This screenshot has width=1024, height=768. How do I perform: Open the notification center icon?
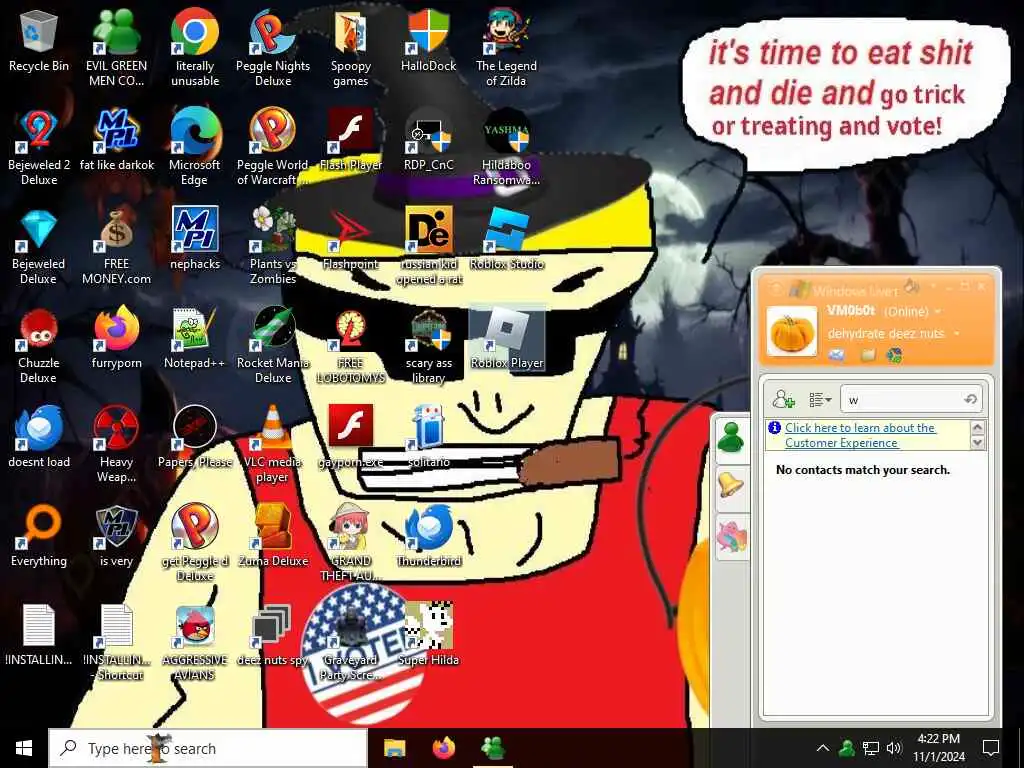[x=991, y=748]
